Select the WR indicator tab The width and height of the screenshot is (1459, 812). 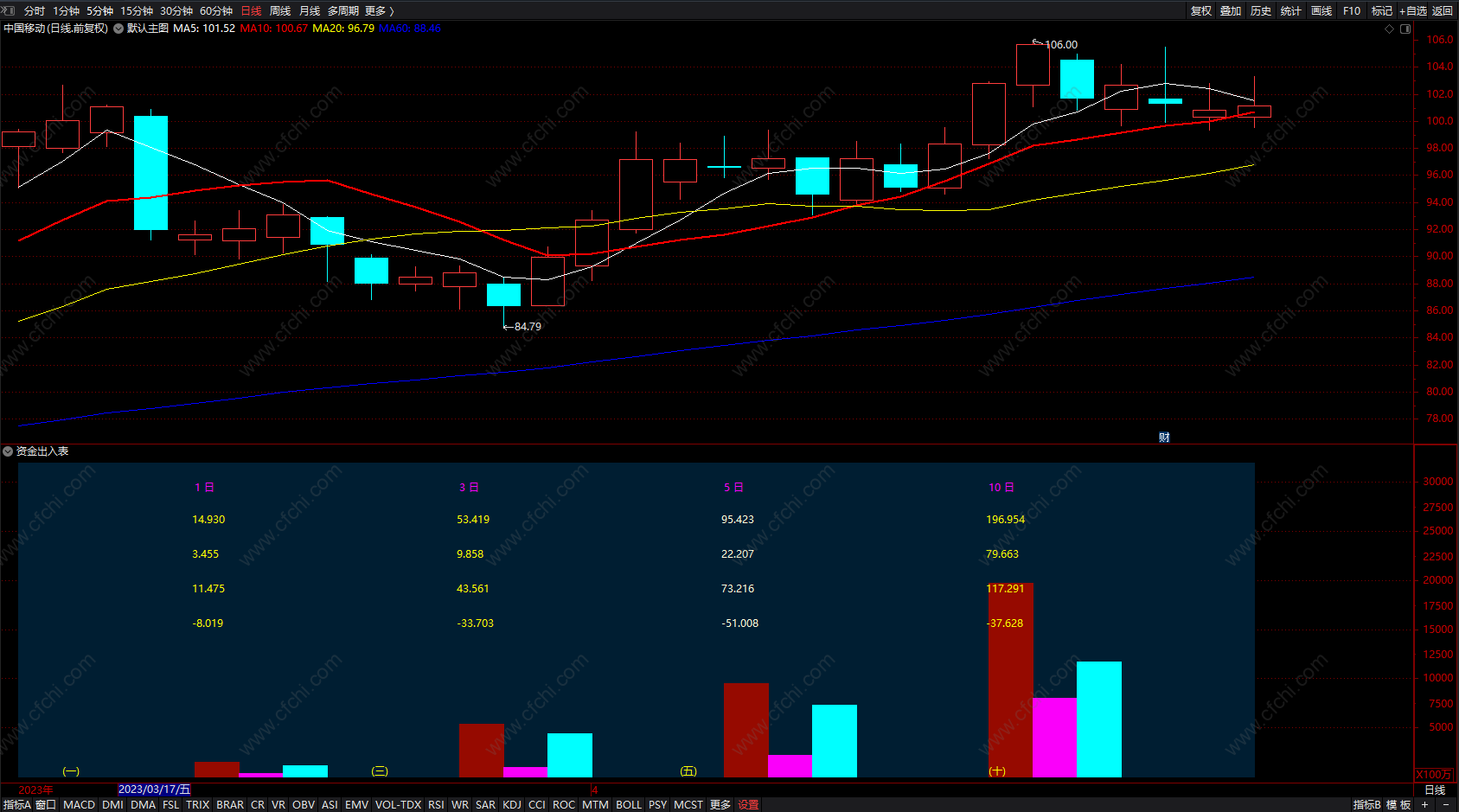[460, 805]
